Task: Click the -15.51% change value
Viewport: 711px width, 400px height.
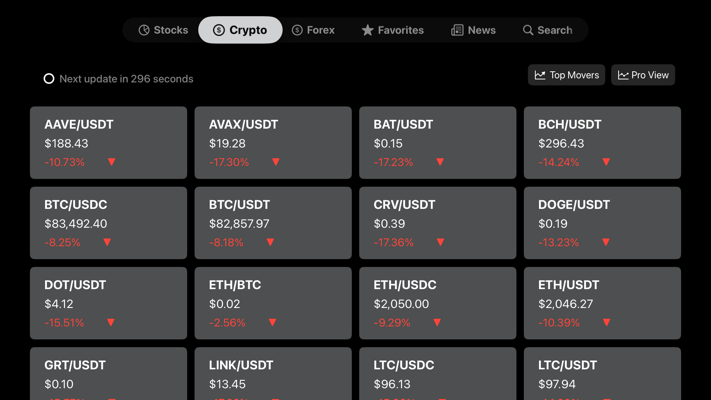Action: (x=64, y=323)
